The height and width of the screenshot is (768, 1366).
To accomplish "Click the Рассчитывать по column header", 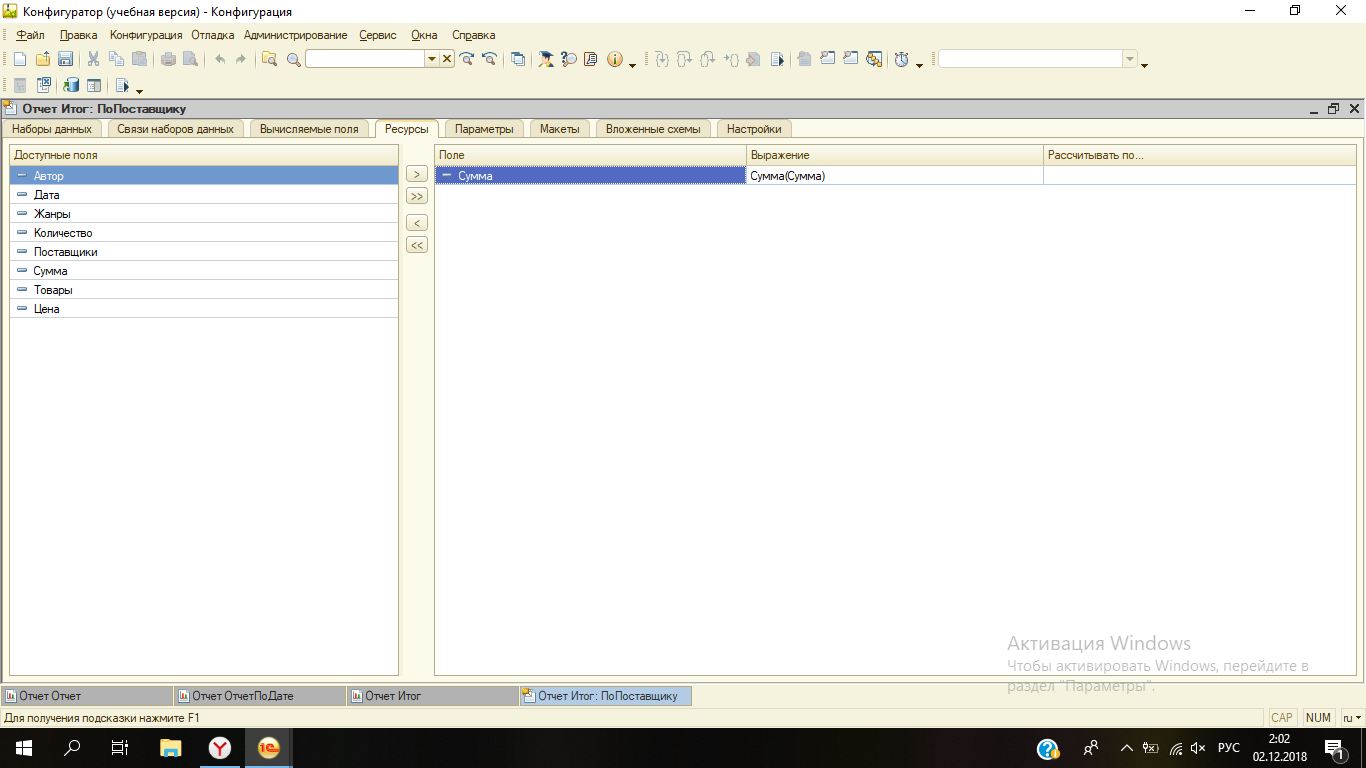I will pyautogui.click(x=1200, y=155).
